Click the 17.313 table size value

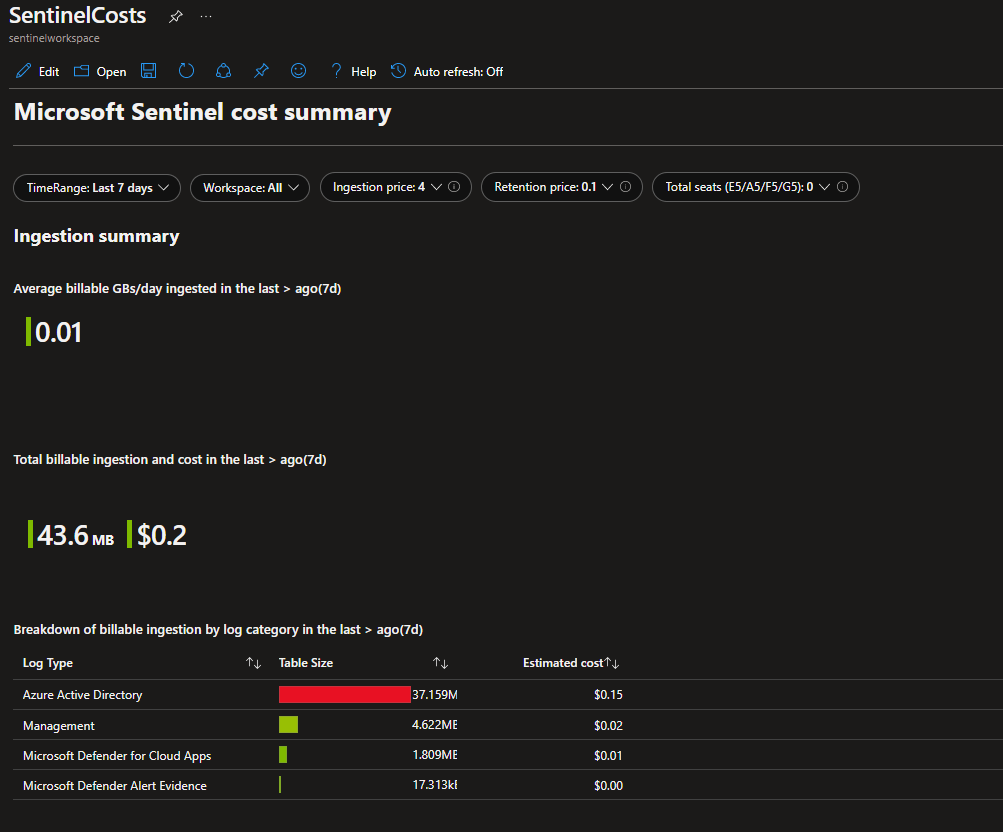pos(435,785)
